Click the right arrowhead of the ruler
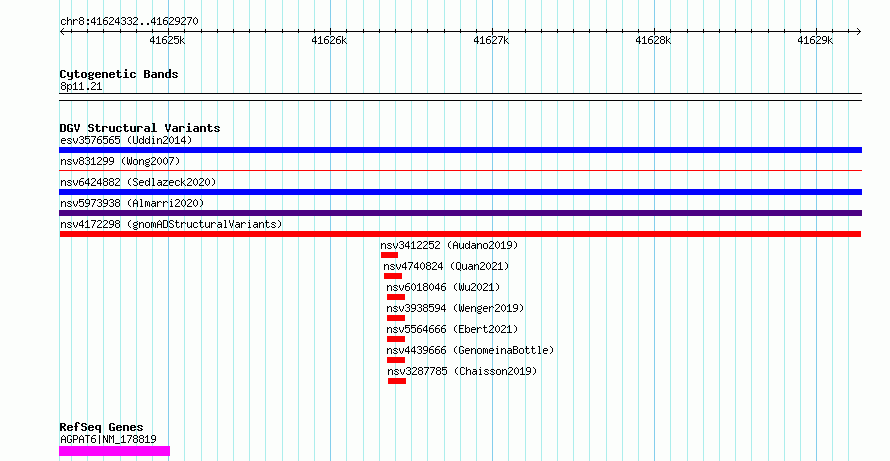This screenshot has height=461, width=890. pyautogui.click(x=859, y=32)
